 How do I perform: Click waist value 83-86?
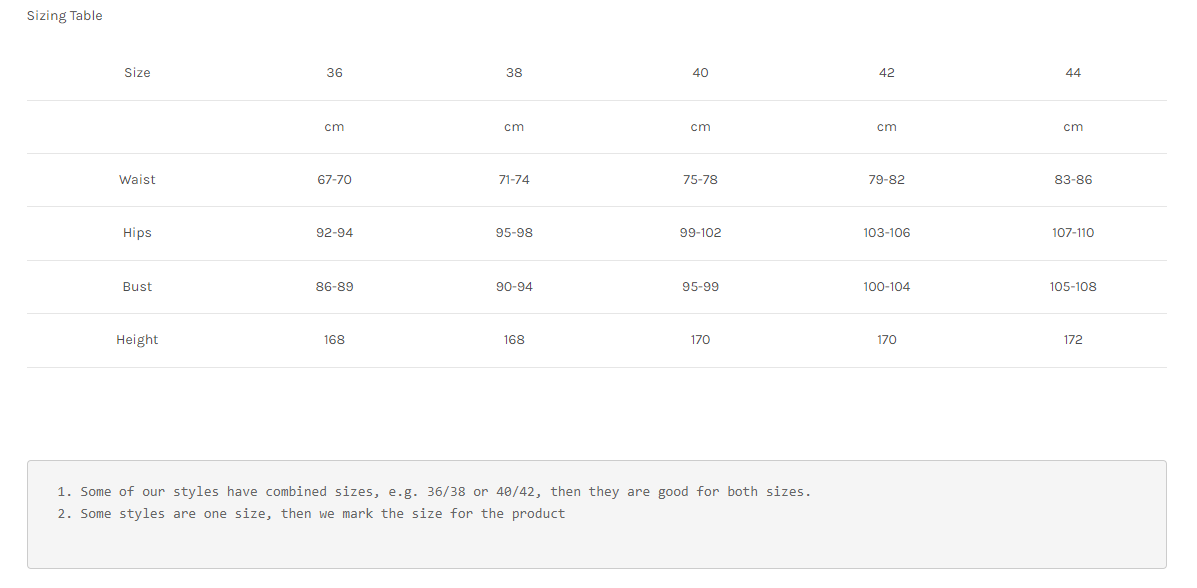[x=1073, y=180]
